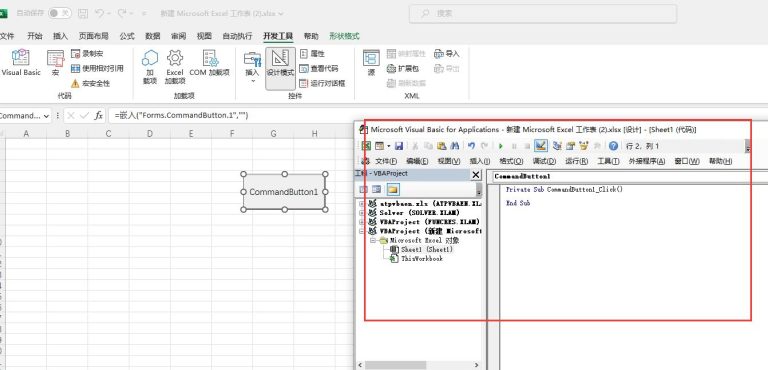Viewport: 768px width, 370px height.
Task: Expand VBAProject (FUNCRES.XLAM) node
Action: pos(361,222)
